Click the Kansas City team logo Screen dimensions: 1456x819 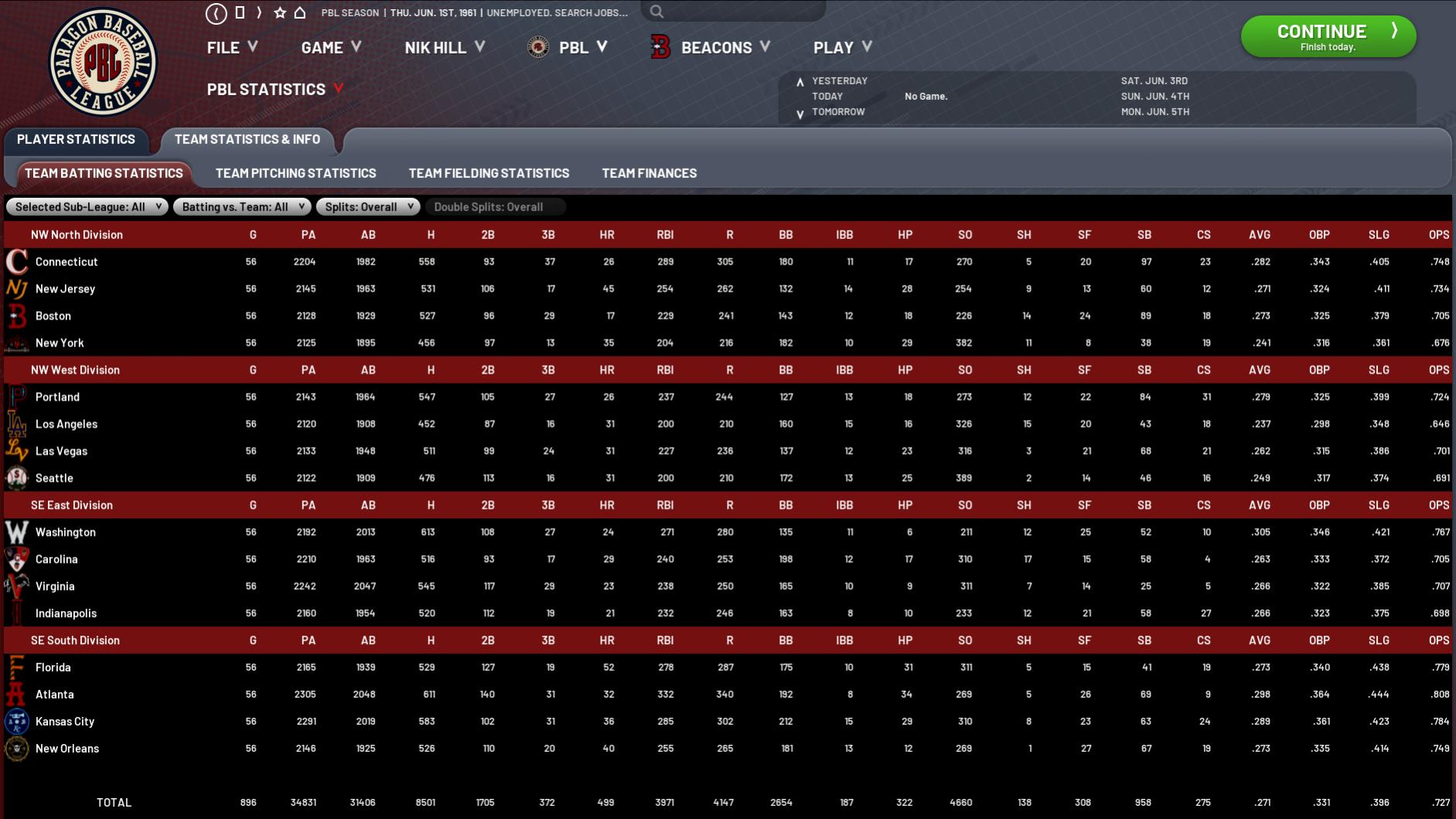(x=16, y=722)
